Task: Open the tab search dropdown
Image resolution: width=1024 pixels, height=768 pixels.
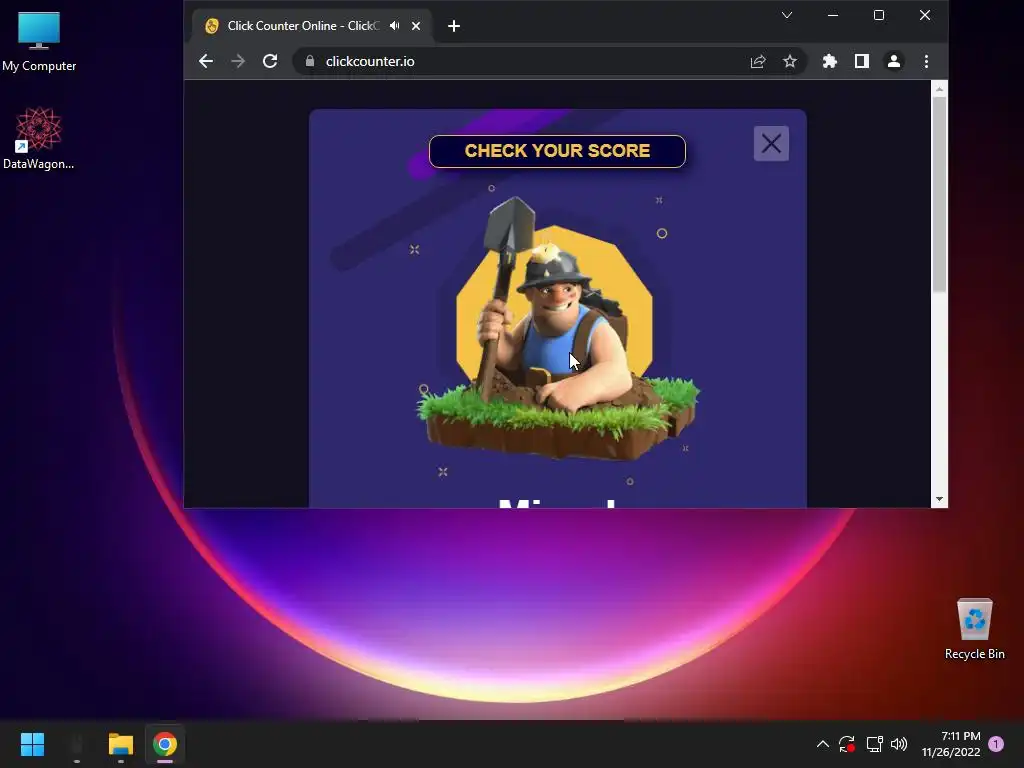Action: tap(787, 15)
